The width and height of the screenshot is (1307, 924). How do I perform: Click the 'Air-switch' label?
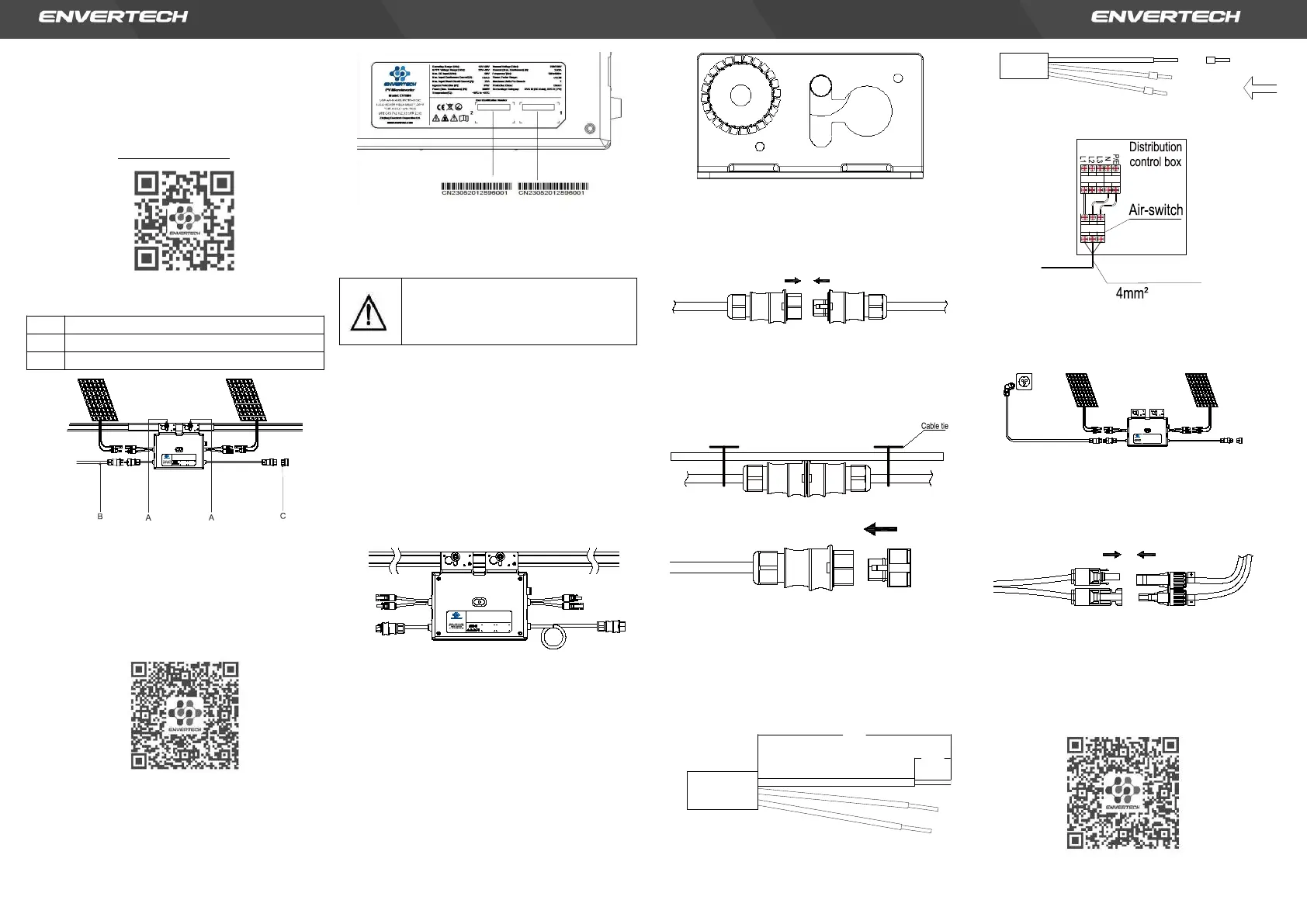tap(1156, 210)
